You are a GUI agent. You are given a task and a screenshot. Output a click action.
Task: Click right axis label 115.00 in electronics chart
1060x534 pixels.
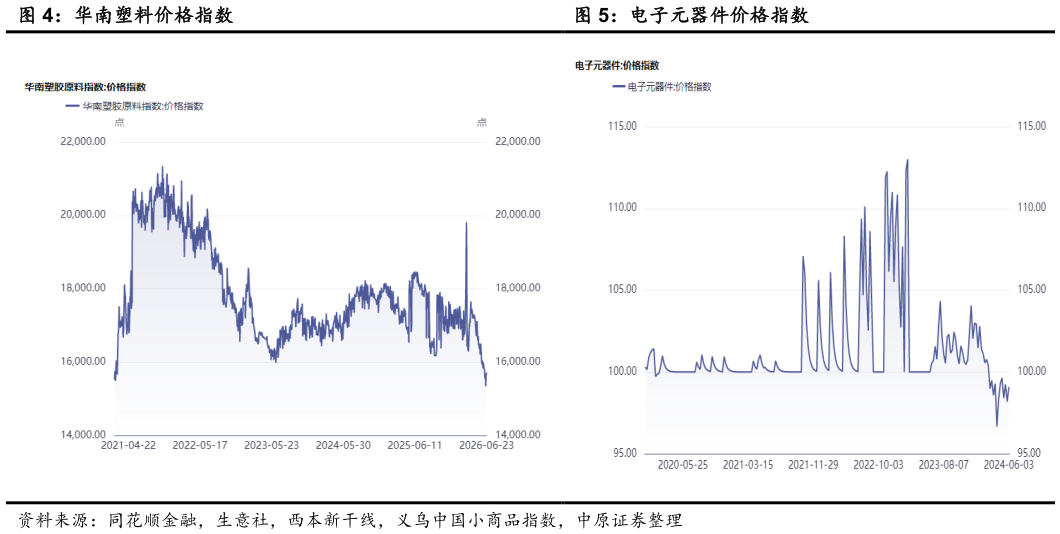(1031, 126)
